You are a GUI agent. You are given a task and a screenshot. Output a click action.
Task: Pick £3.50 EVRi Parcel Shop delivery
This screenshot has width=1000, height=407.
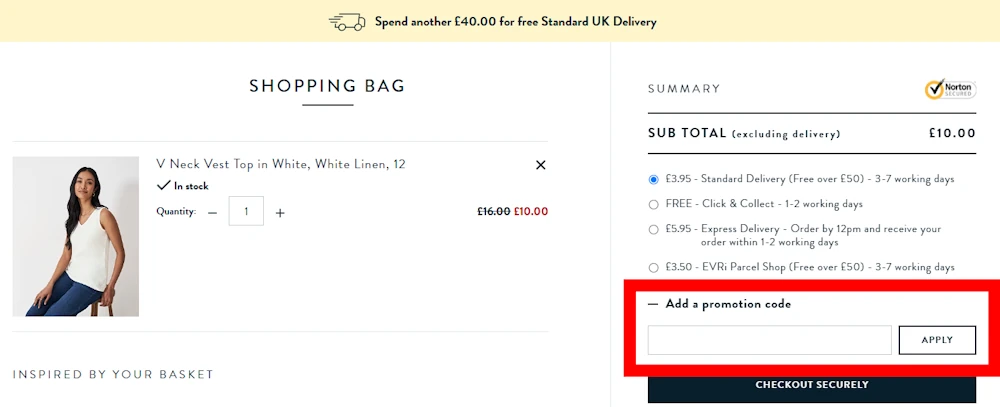click(x=654, y=267)
